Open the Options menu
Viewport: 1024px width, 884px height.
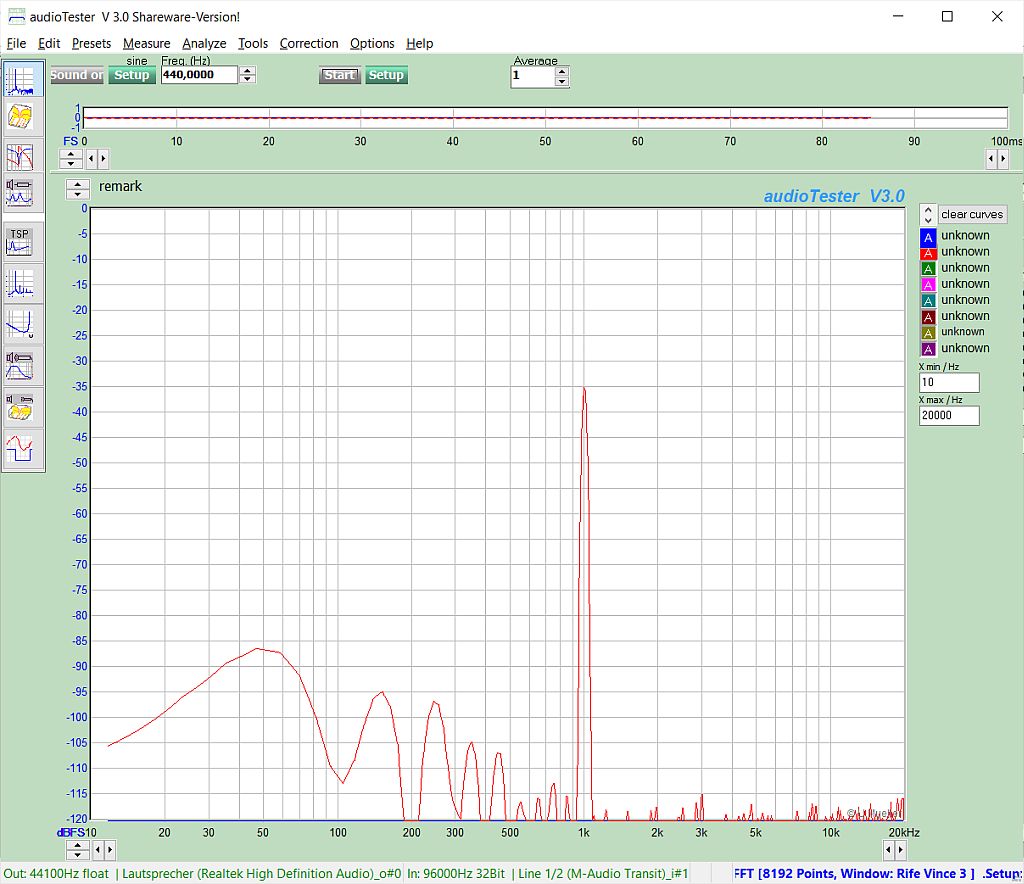372,43
